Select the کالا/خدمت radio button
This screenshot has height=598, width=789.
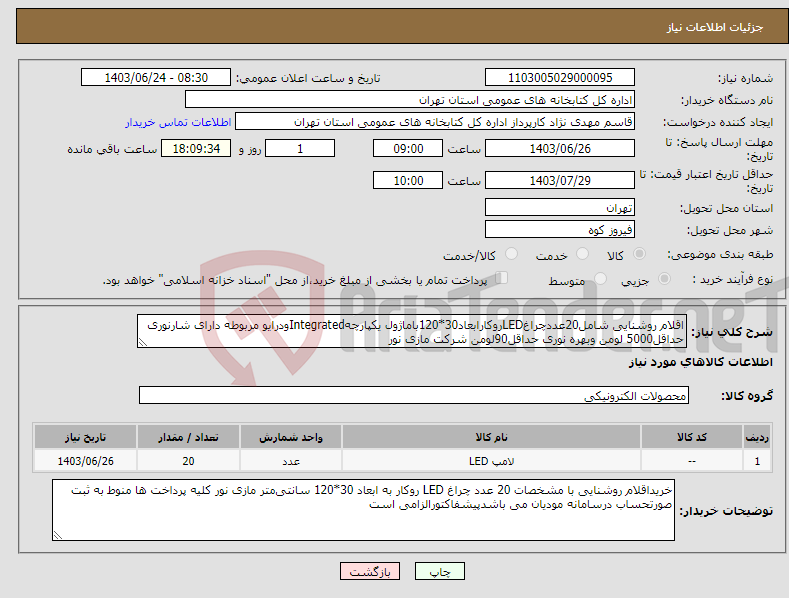click(x=511, y=254)
